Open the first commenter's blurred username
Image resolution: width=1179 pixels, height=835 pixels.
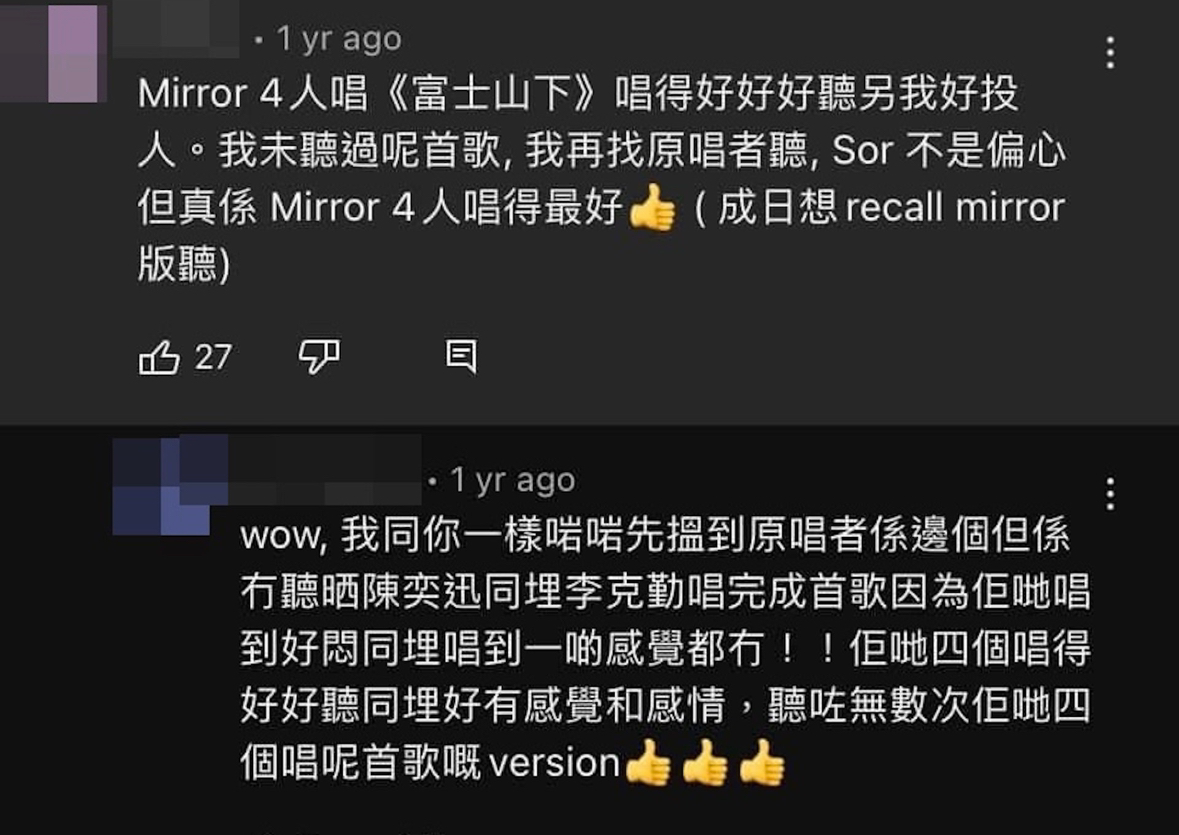176,29
